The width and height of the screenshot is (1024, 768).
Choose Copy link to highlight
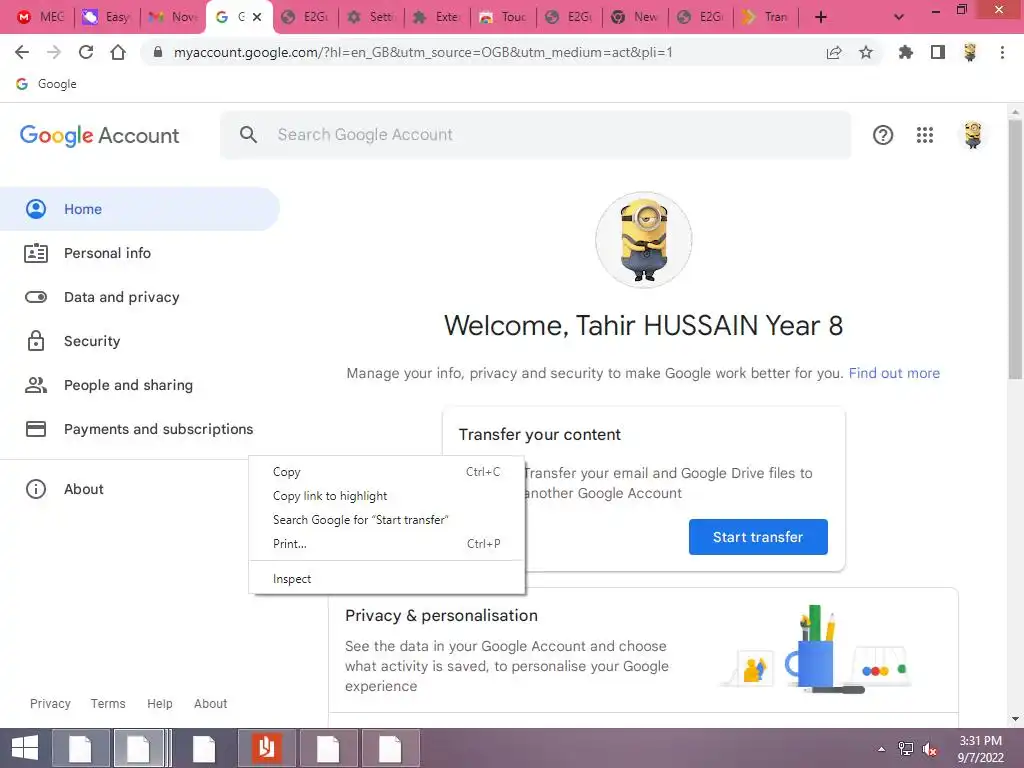387,496
